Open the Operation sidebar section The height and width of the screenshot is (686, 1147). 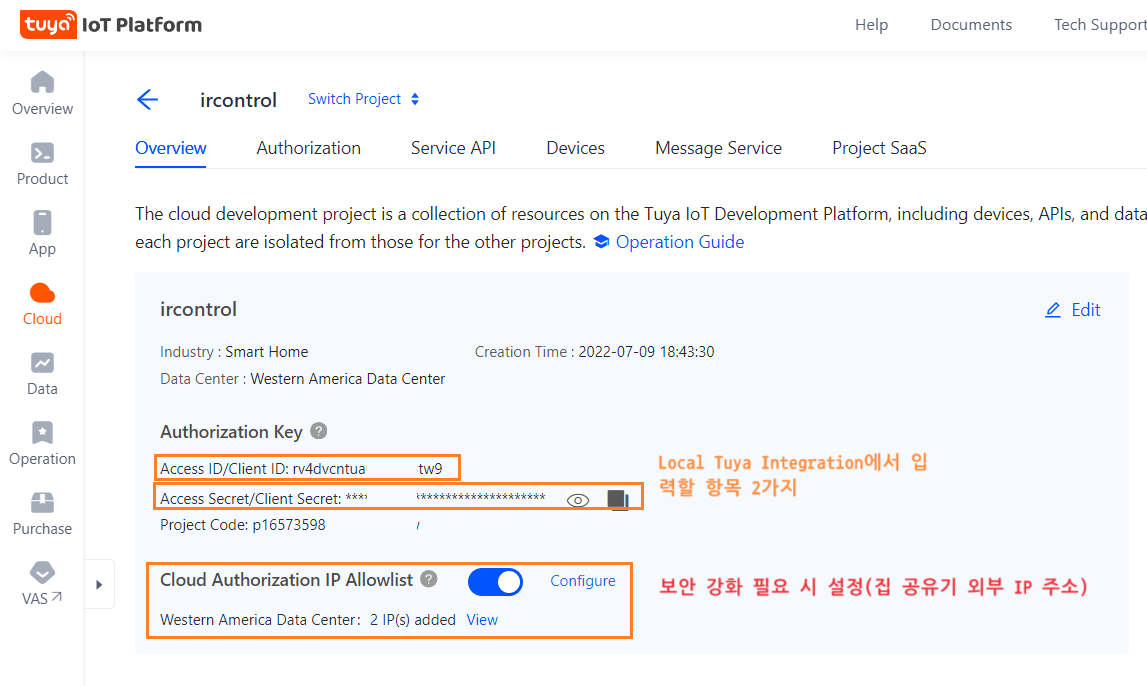coord(42,445)
